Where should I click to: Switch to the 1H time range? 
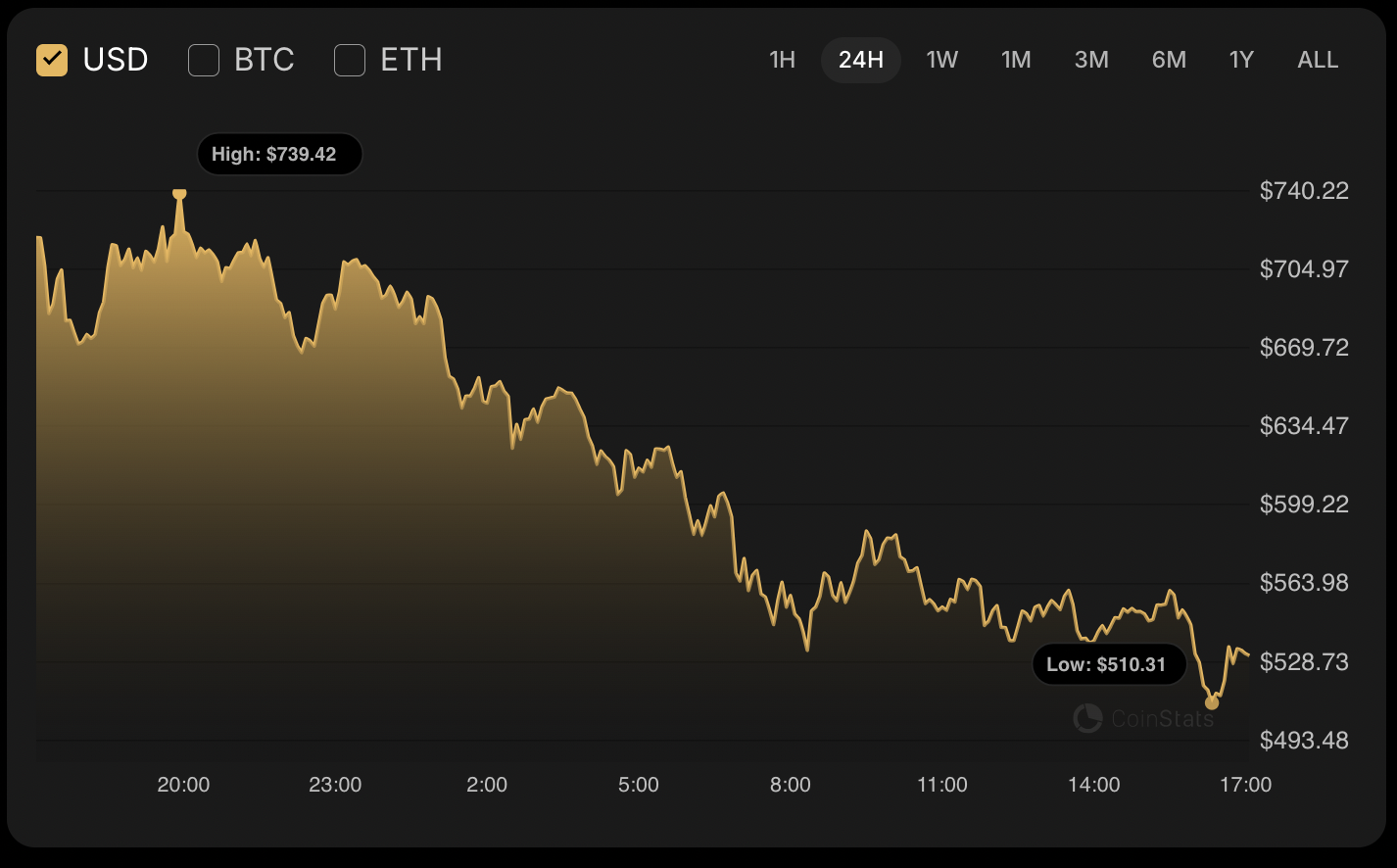click(782, 60)
